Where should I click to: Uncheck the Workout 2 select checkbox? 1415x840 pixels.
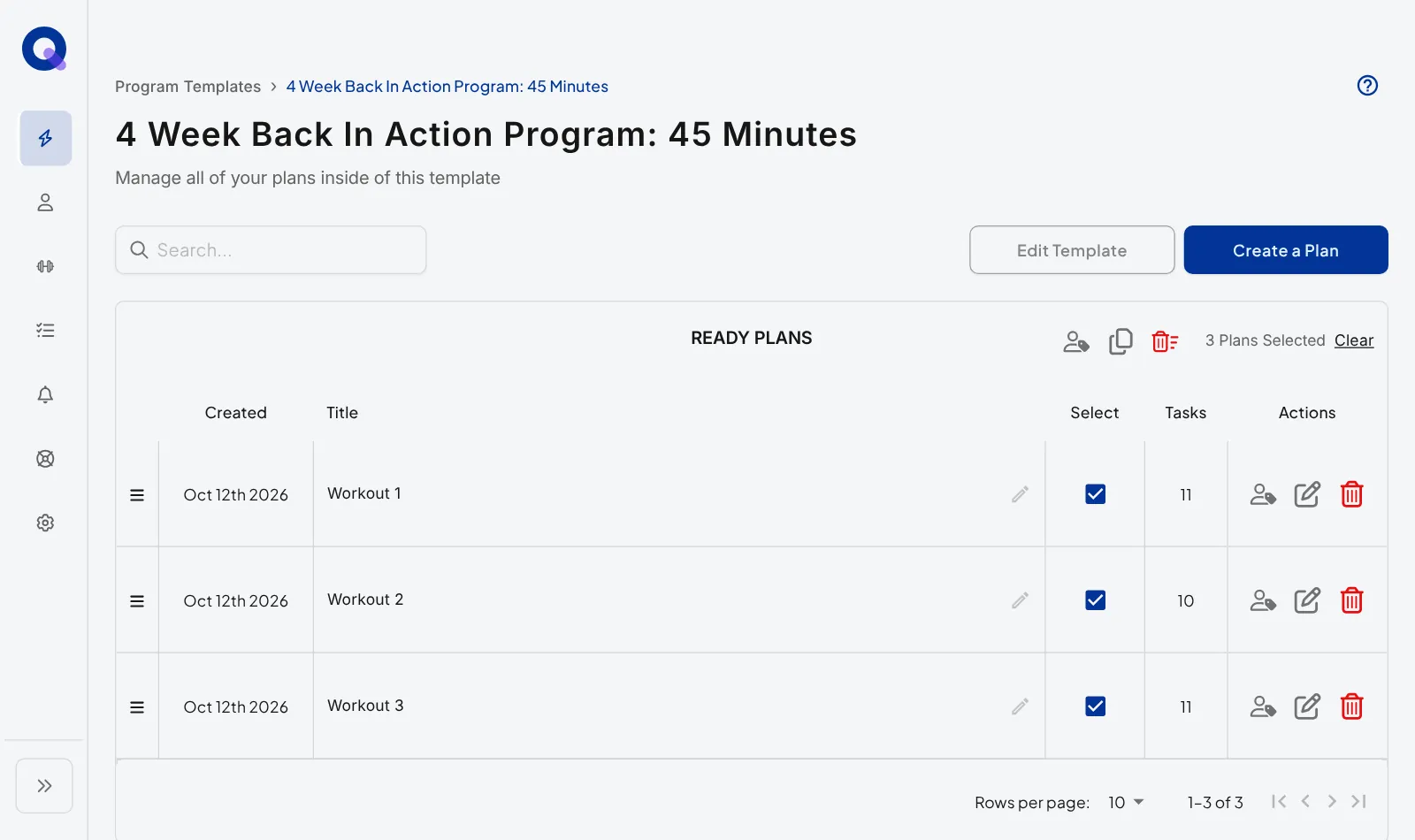tap(1095, 600)
